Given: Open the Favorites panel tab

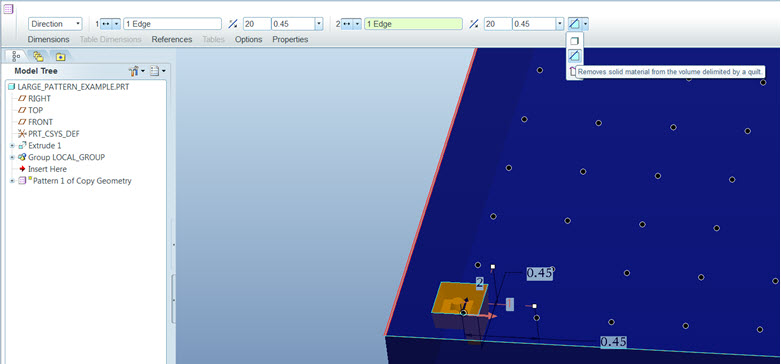Looking at the screenshot, I should (60, 56).
